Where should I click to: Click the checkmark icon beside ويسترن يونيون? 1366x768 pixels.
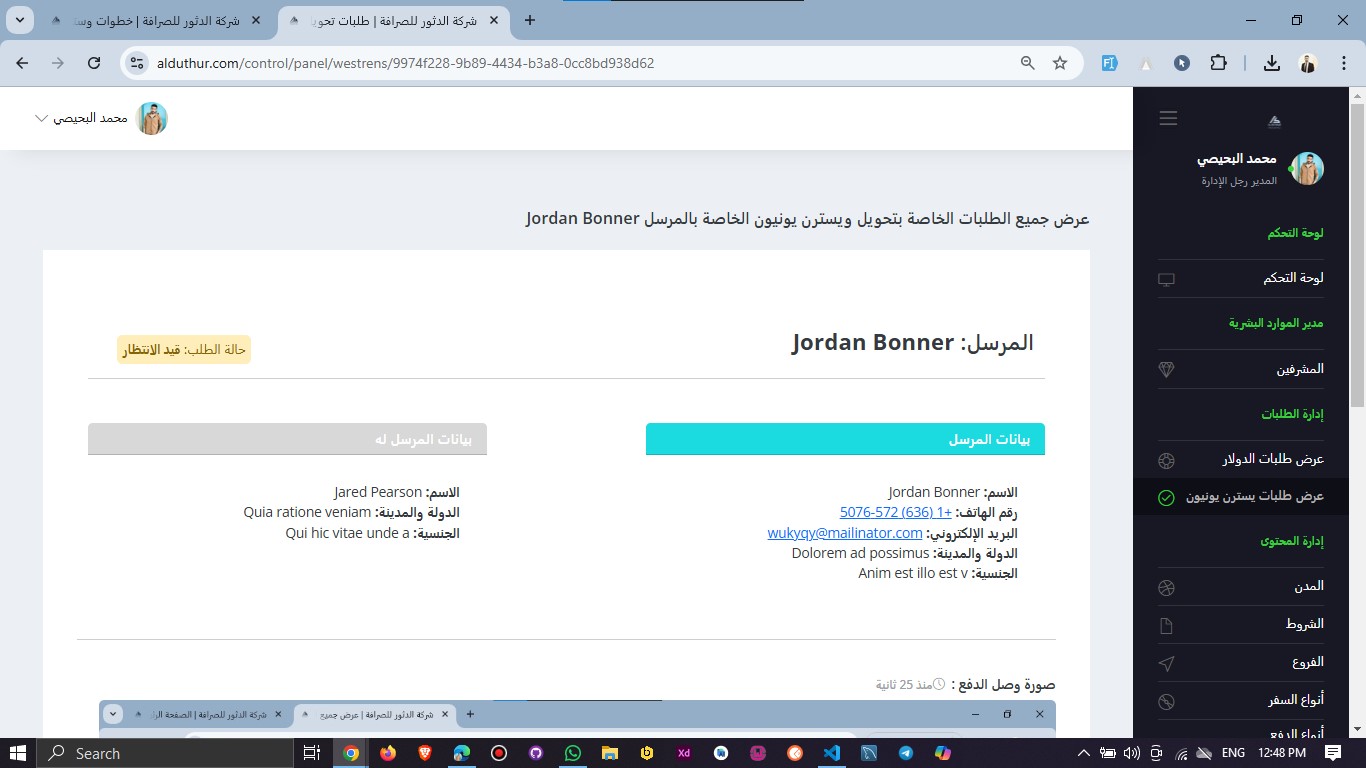tap(1166, 497)
